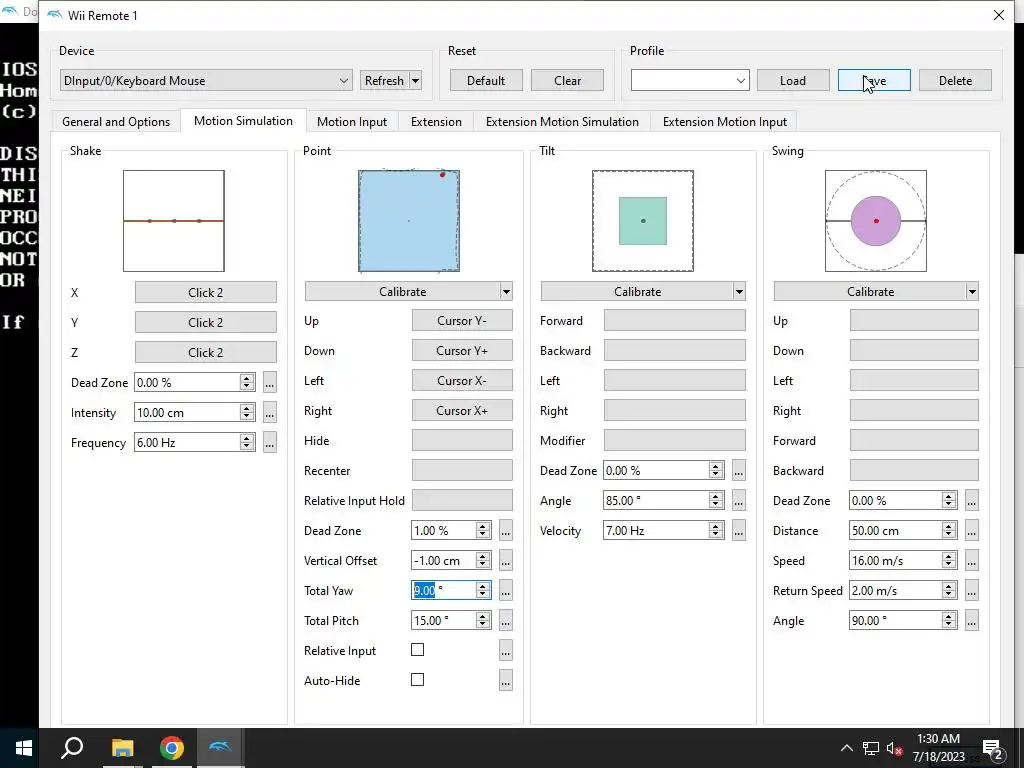Click the Total Pitch value field

[443, 621]
